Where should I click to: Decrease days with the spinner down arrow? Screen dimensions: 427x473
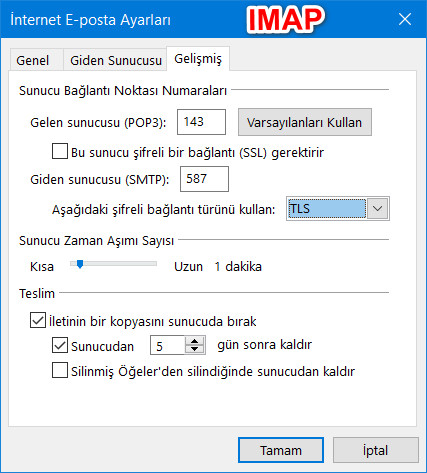click(195, 350)
